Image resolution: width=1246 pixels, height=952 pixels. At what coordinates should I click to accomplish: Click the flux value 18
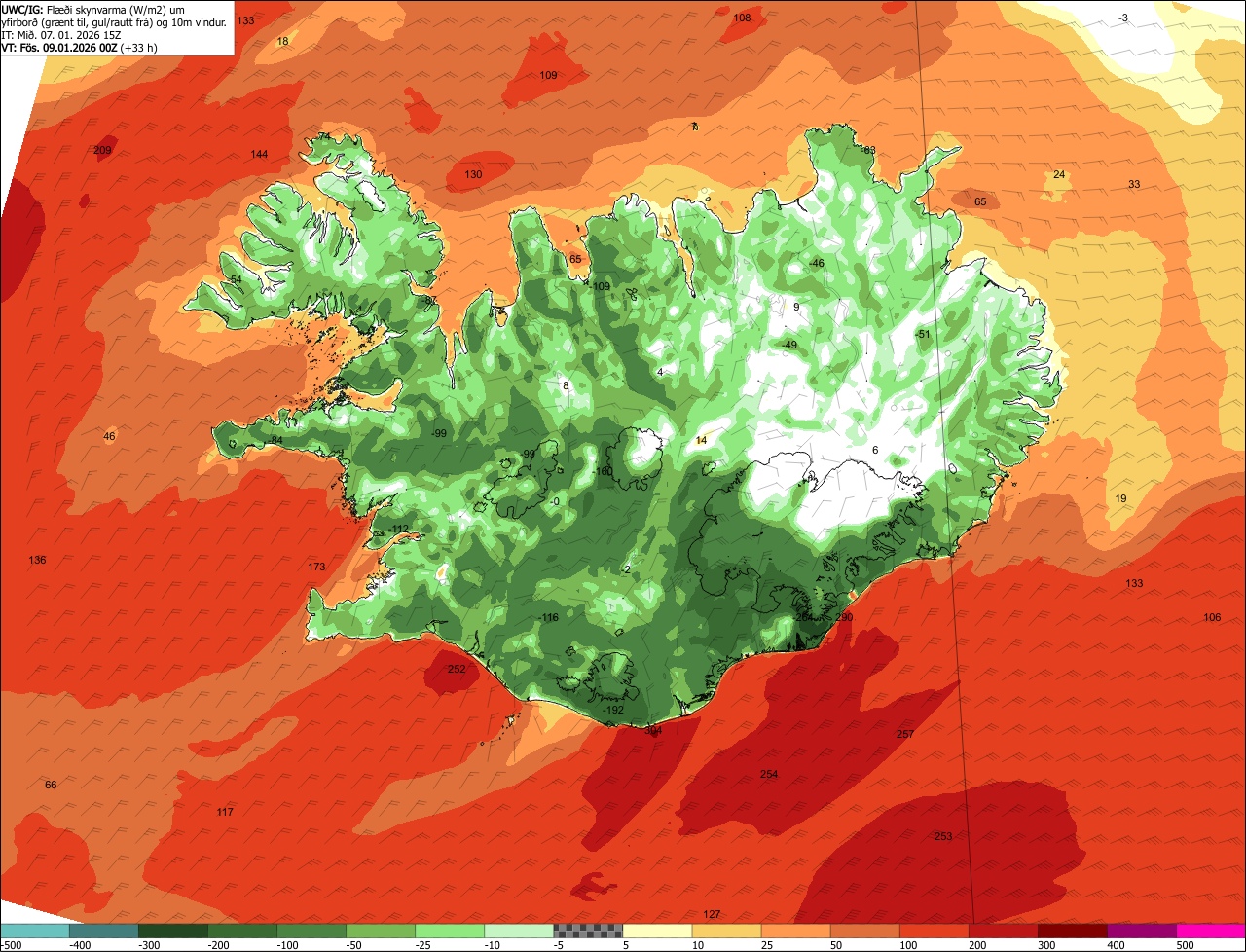point(282,41)
